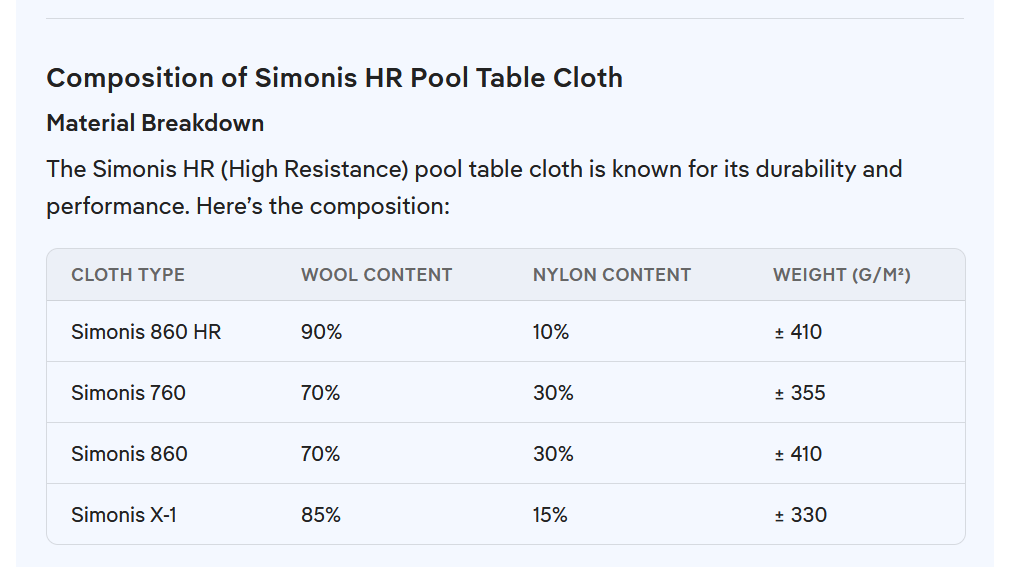Screen dimensions: 1018x567
Task: Click the ± 330 weight cell
Action: pos(800,515)
